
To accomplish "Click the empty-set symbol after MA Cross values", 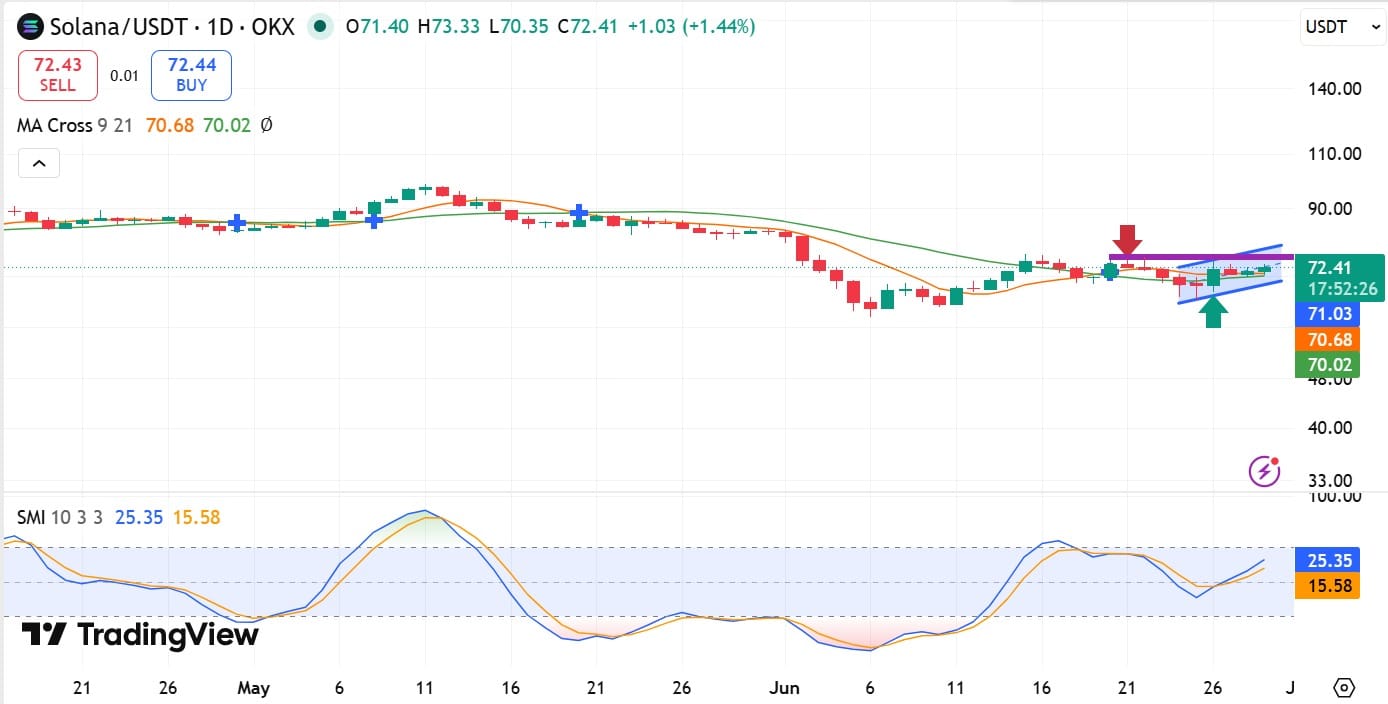I will coord(266,125).
